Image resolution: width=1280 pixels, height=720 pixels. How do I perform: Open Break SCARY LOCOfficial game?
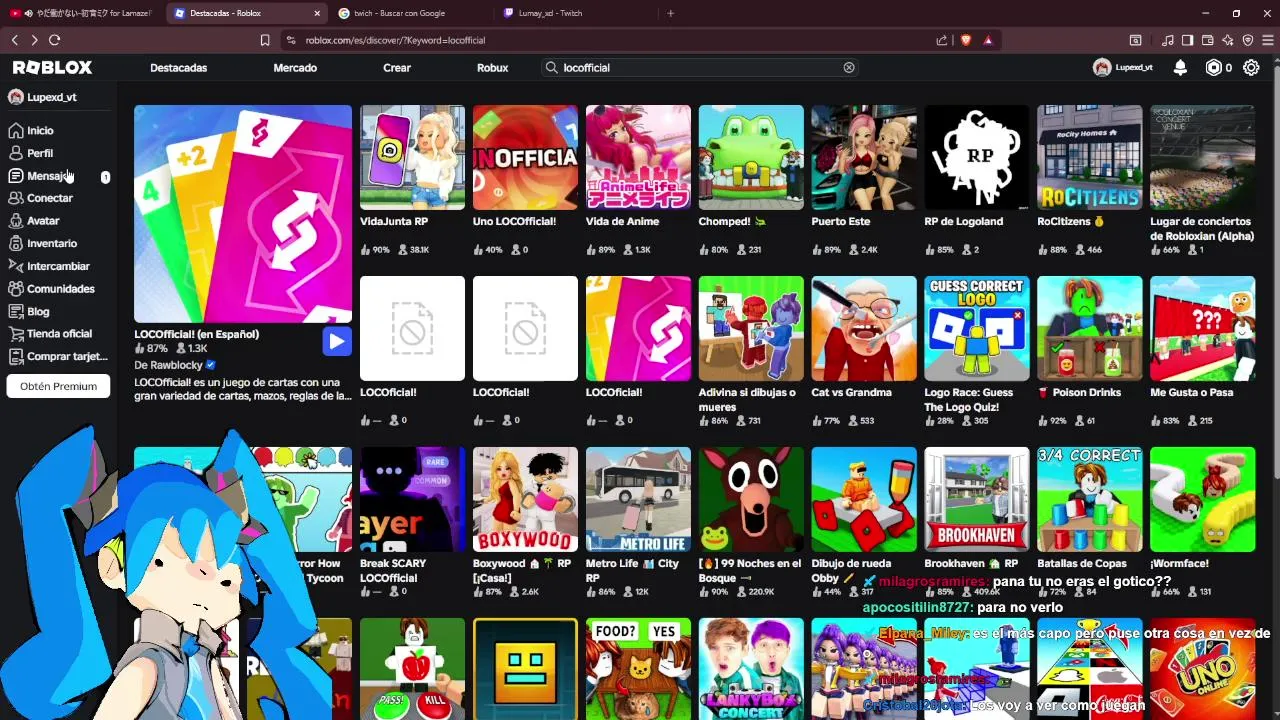point(412,499)
